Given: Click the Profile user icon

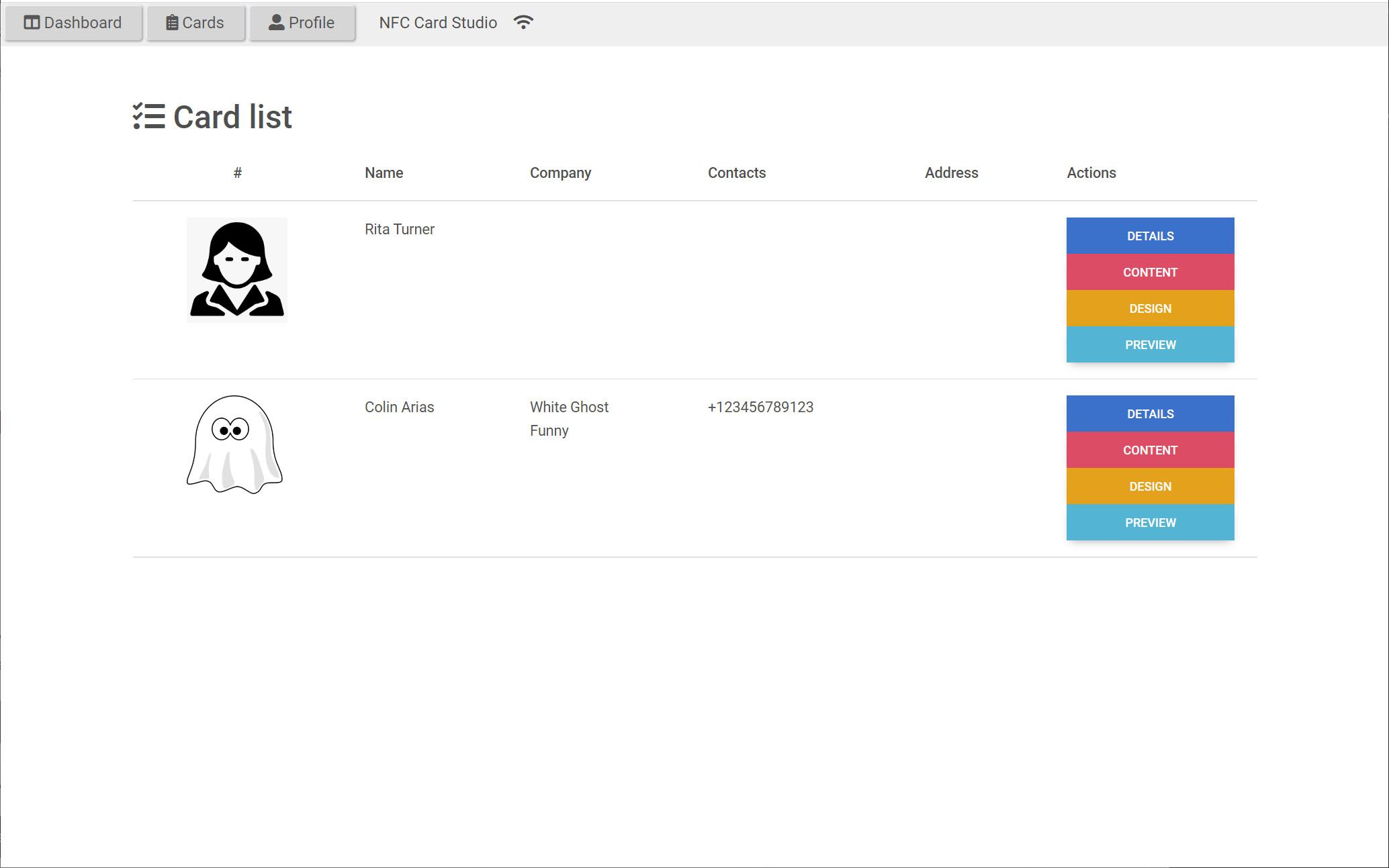Looking at the screenshot, I should click(276, 23).
